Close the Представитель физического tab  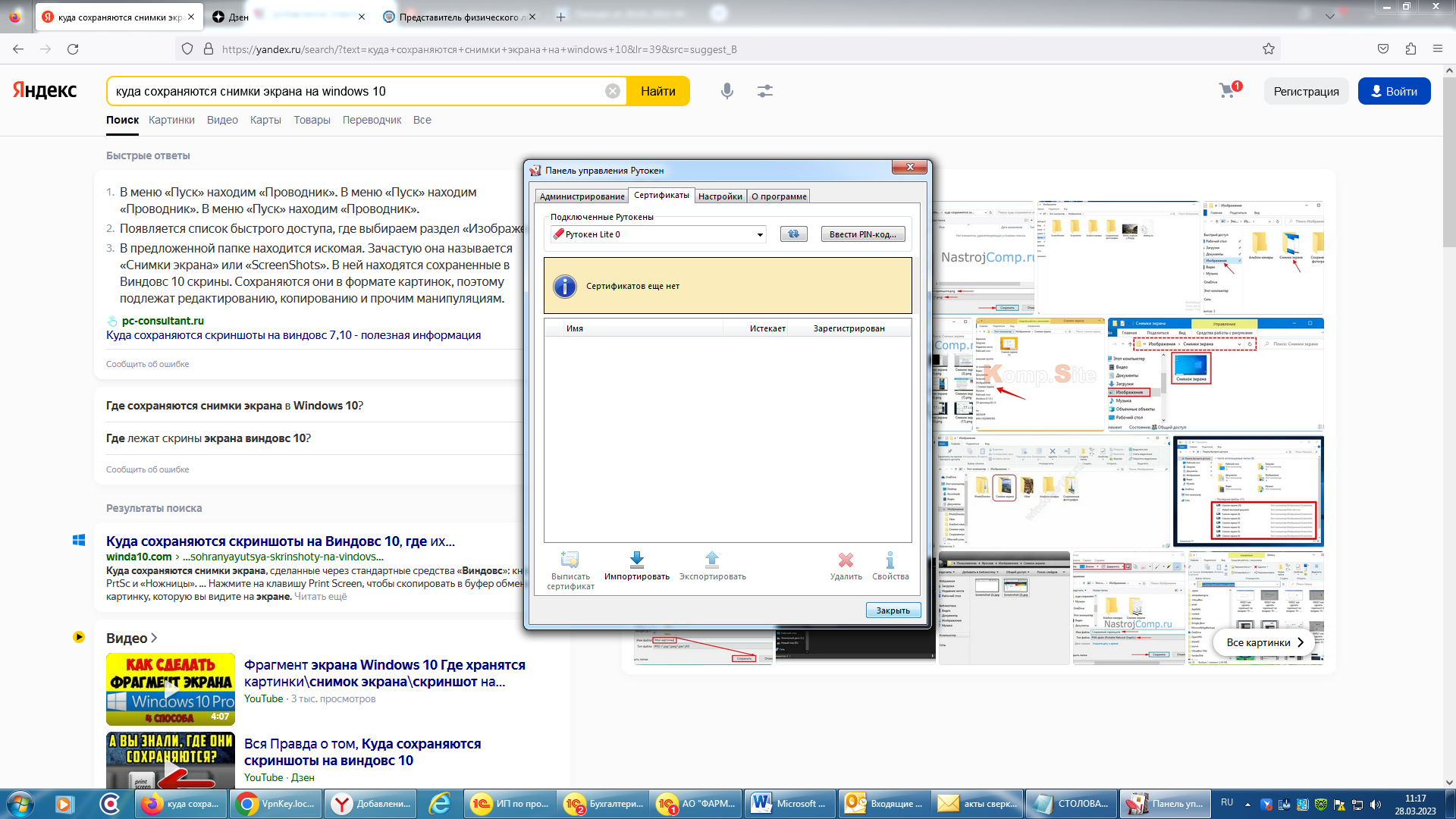click(532, 17)
